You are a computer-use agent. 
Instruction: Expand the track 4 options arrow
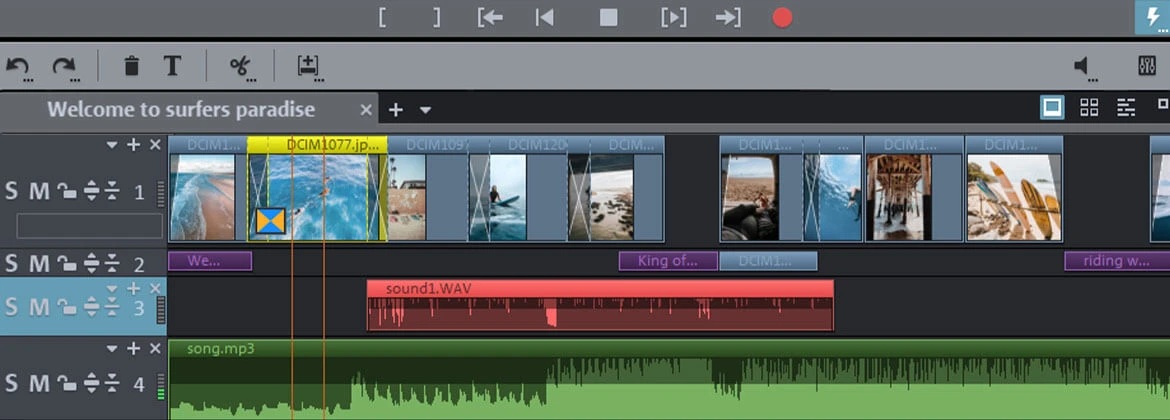pyautogui.click(x=112, y=348)
